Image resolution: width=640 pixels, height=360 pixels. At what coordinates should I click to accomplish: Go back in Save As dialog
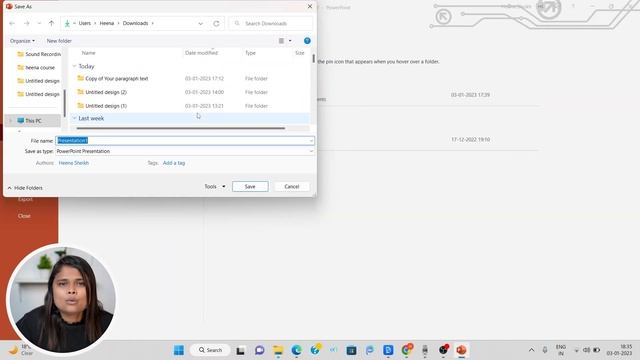(x=12, y=24)
